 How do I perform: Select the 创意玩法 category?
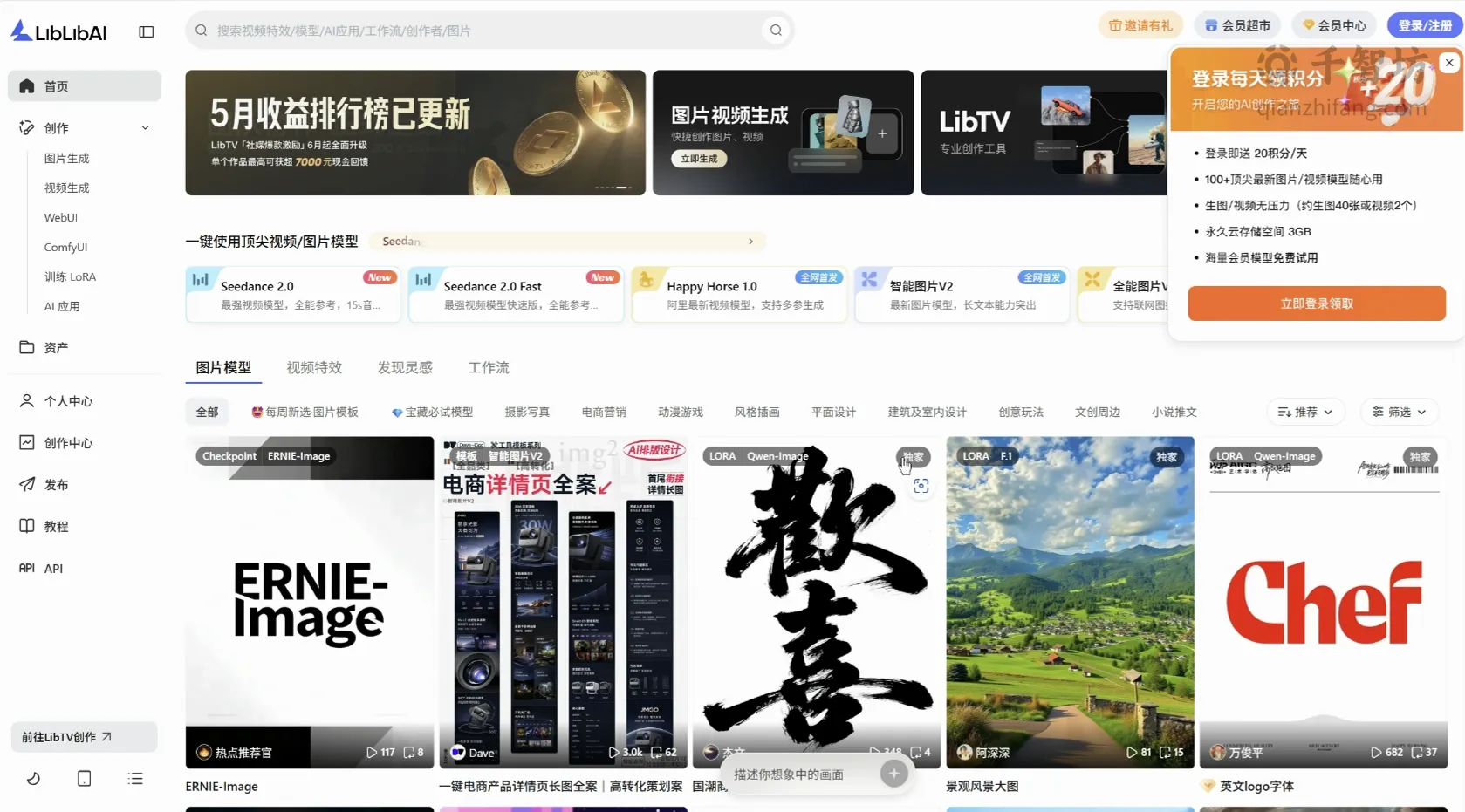pos(1021,413)
